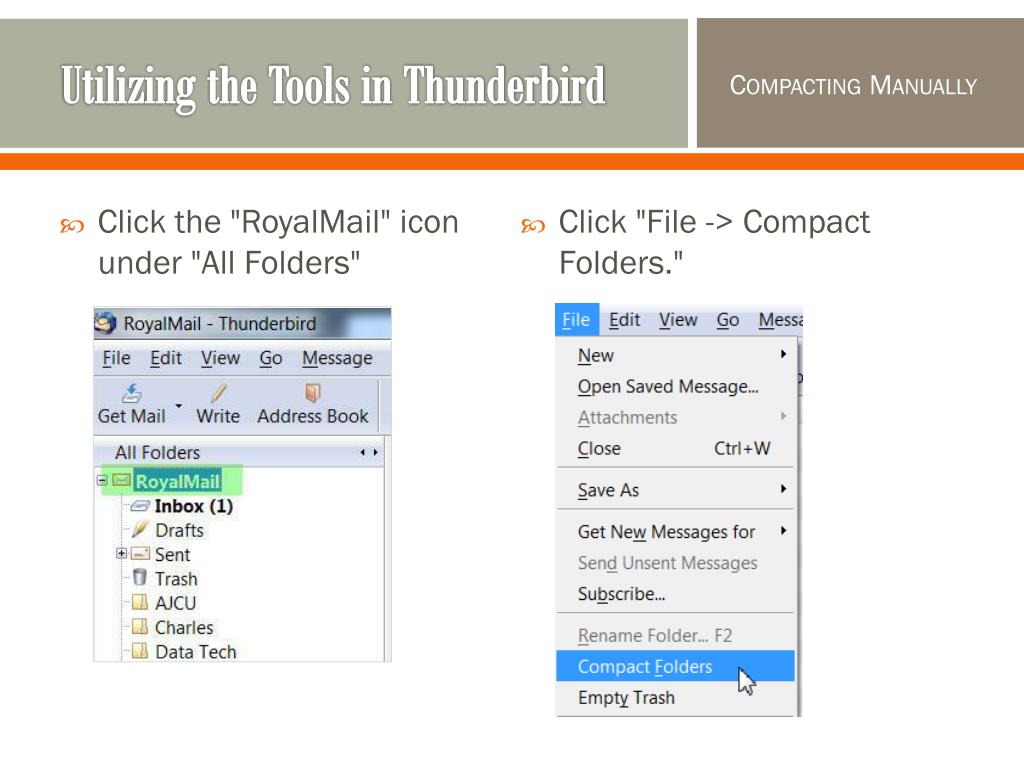This screenshot has height=768, width=1024.
Task: Open the View menu in the RoyalMail window
Action: [x=220, y=359]
